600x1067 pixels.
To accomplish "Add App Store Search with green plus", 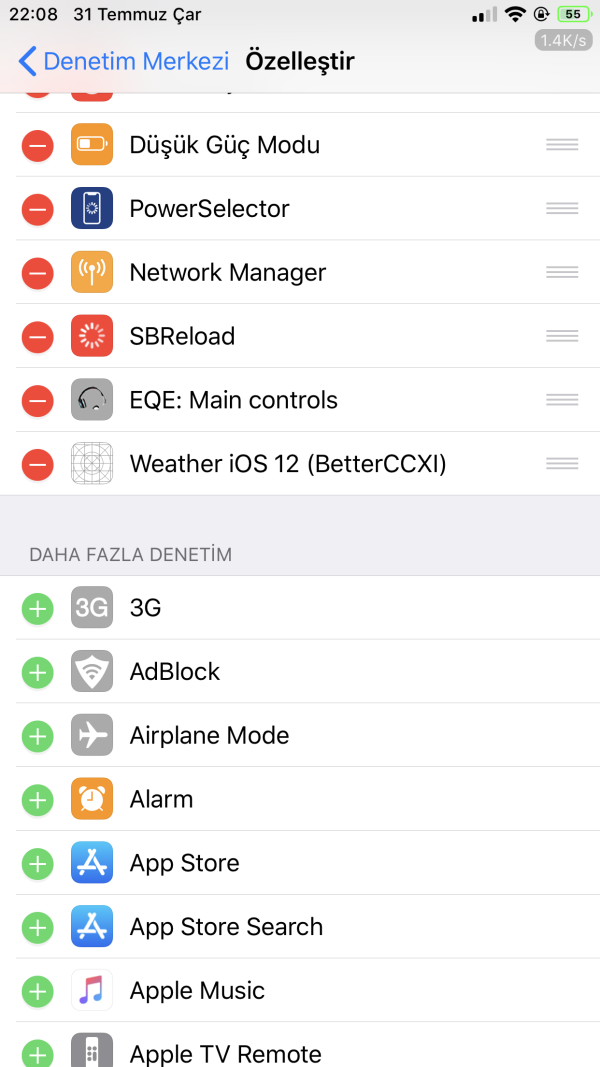I will click(x=37, y=927).
